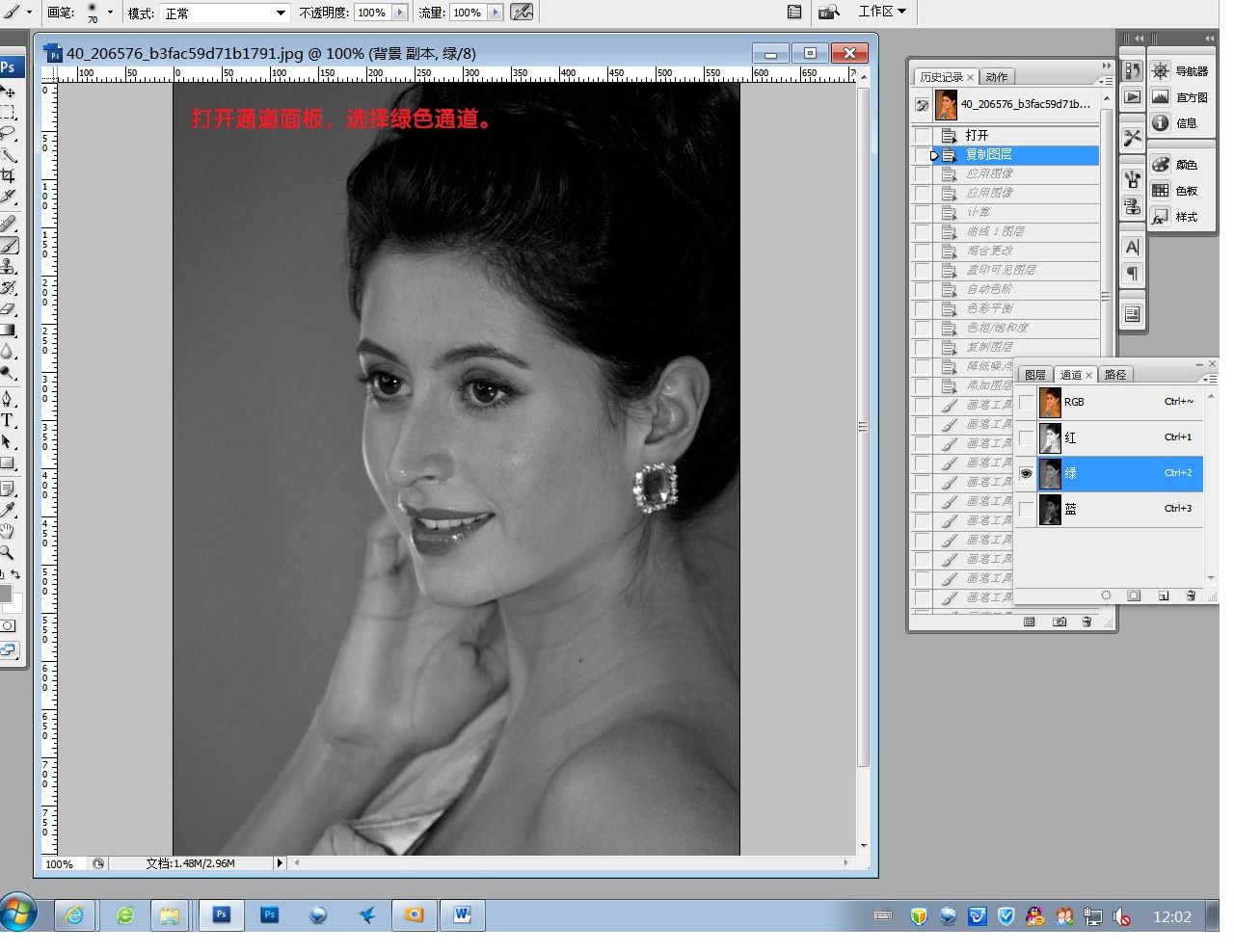Show the Red (红) channel eye
The height and width of the screenshot is (952, 1234).
(x=1026, y=437)
